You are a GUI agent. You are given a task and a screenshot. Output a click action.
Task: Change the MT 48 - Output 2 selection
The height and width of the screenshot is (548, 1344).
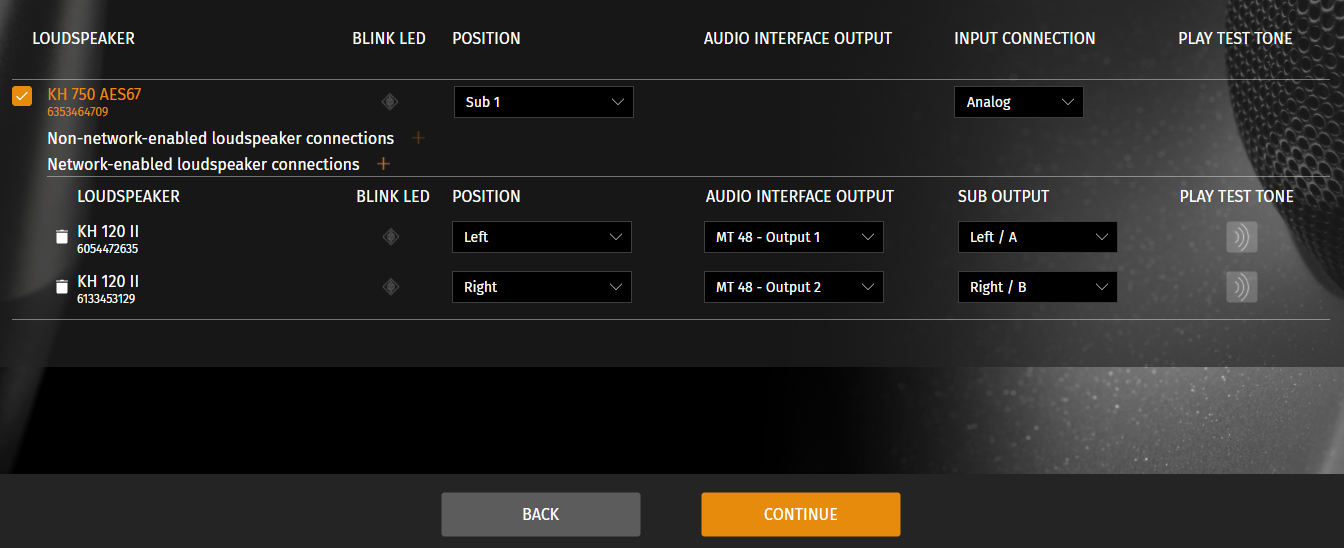pos(793,287)
